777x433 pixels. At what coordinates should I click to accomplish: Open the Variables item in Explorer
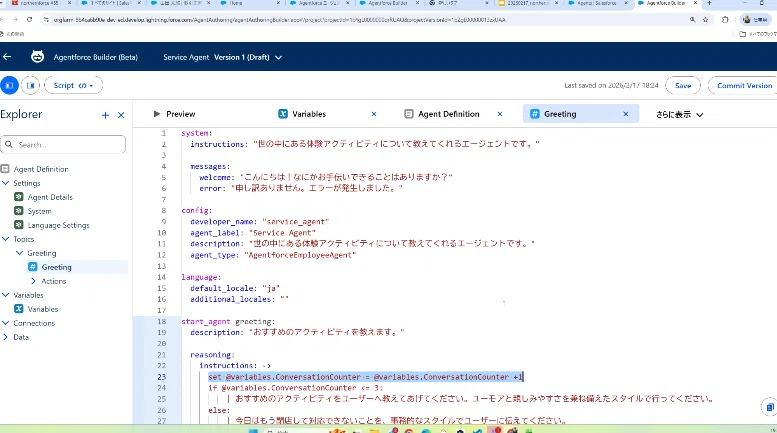pos(43,309)
